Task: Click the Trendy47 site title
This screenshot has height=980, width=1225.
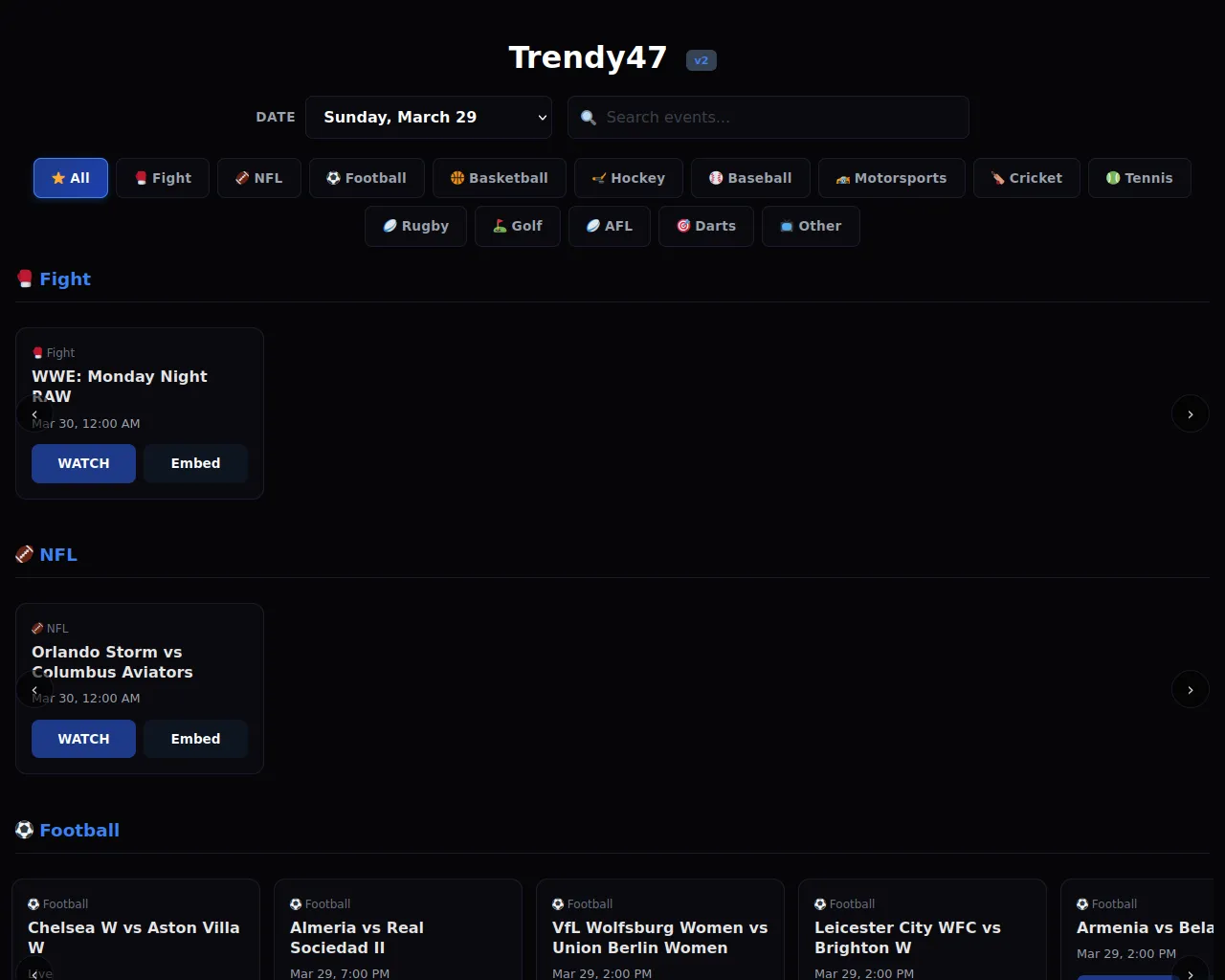Action: click(x=588, y=57)
